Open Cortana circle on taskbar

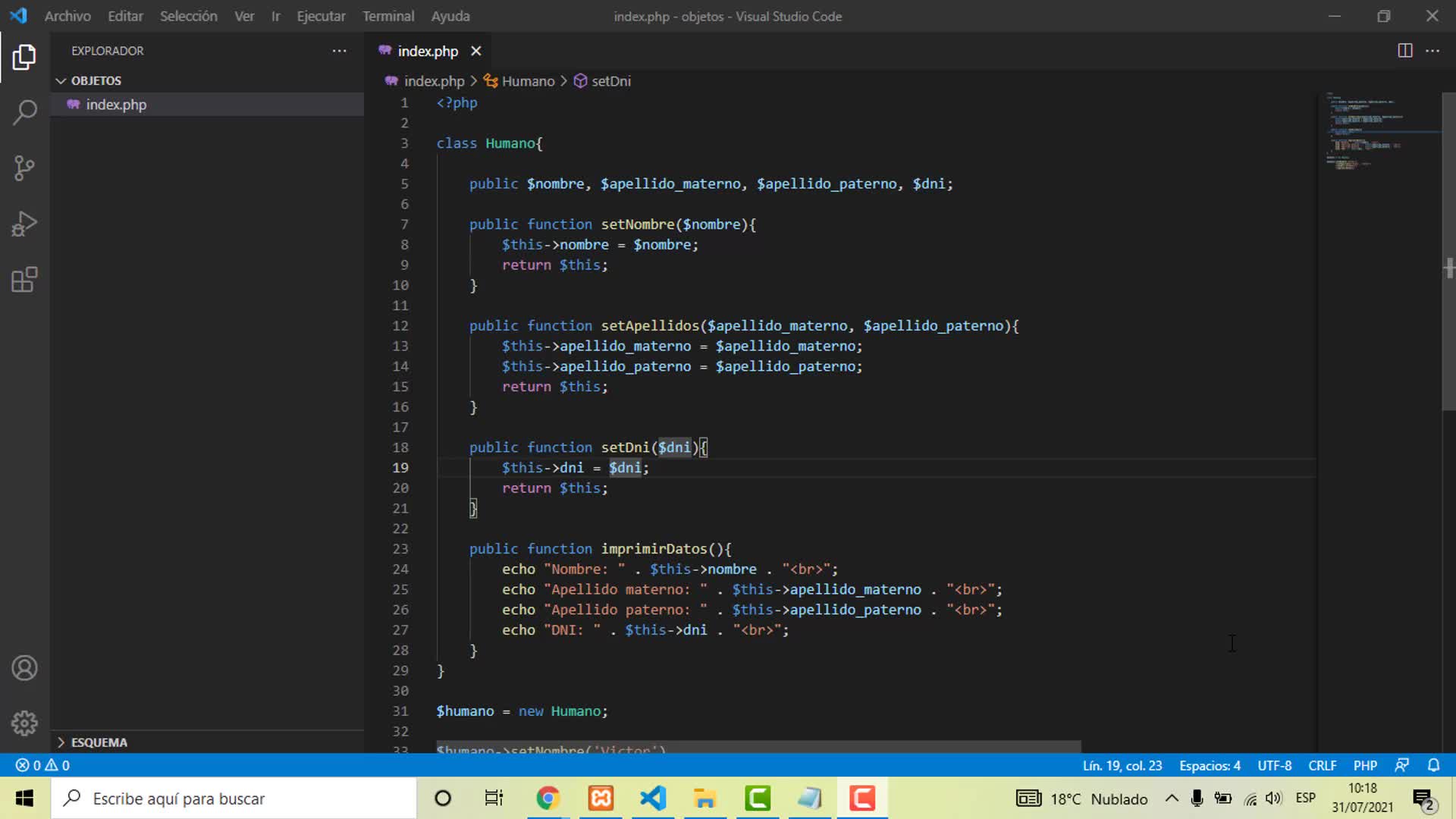[x=443, y=799]
